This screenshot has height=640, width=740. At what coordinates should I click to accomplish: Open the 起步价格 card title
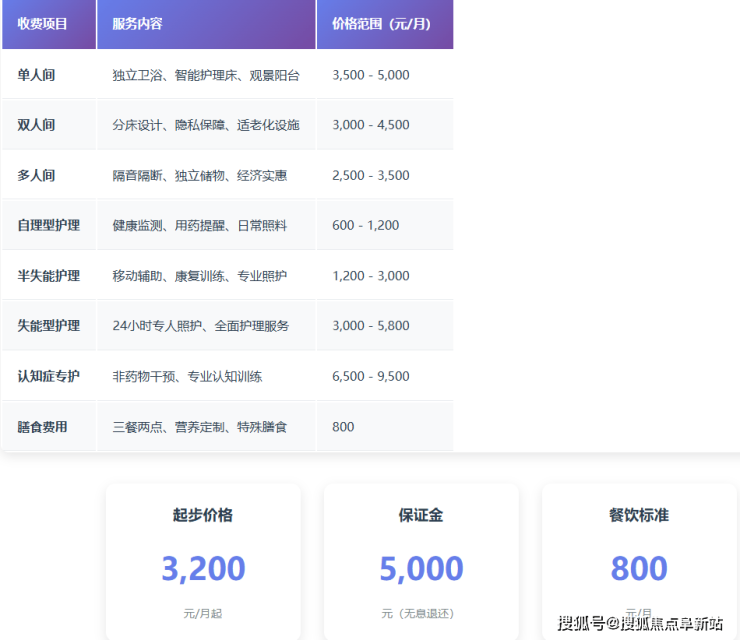pyautogui.click(x=203, y=515)
